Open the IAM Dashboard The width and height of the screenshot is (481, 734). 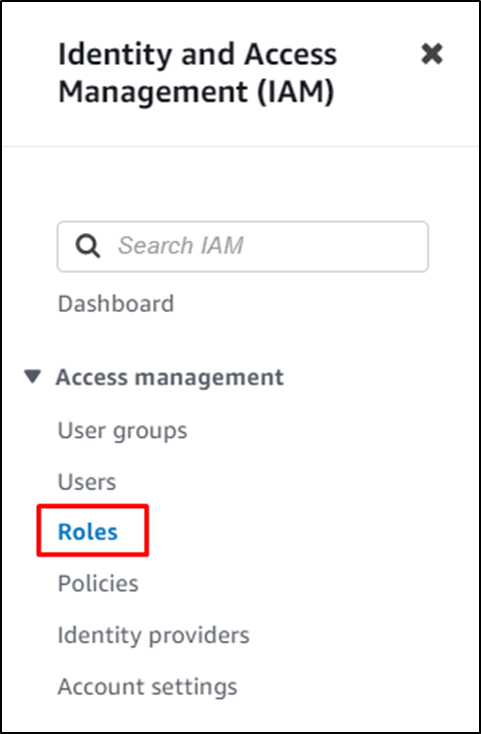point(116,304)
